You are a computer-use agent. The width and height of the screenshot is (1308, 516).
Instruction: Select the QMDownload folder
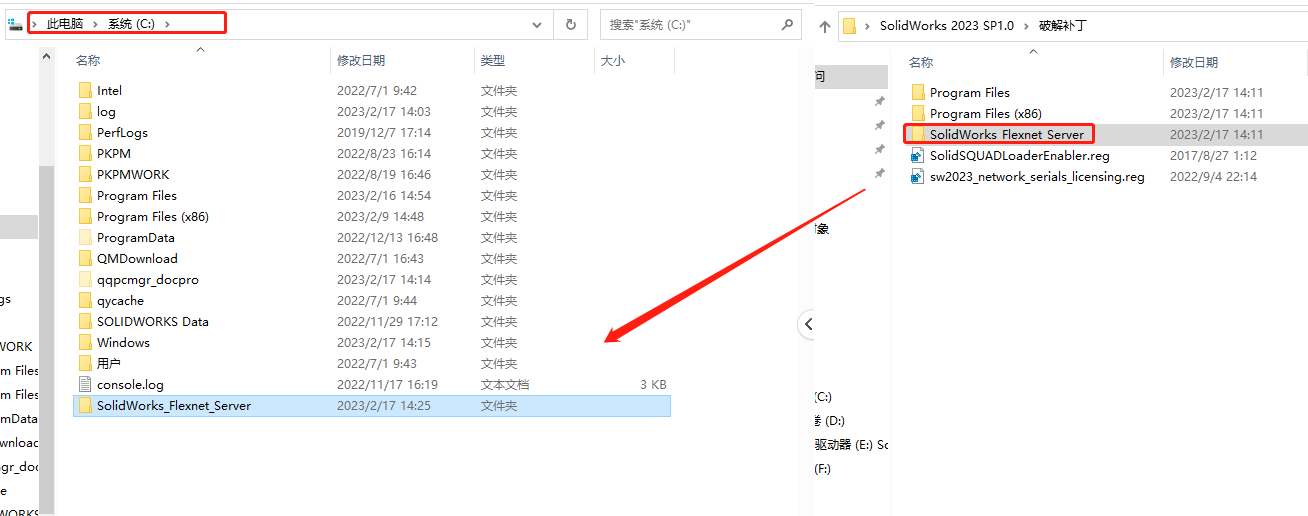click(137, 259)
